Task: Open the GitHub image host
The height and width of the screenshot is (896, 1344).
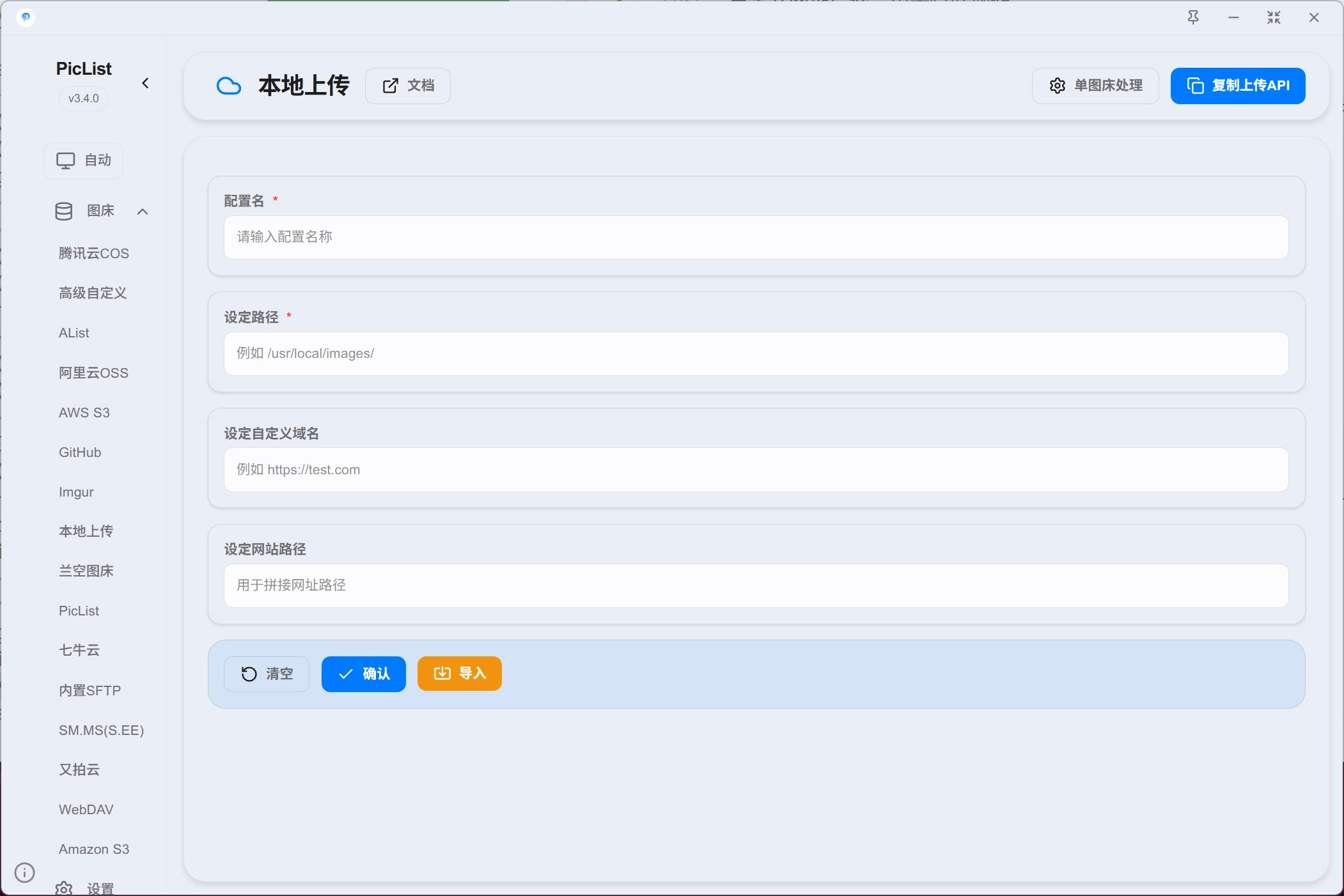Action: click(80, 452)
